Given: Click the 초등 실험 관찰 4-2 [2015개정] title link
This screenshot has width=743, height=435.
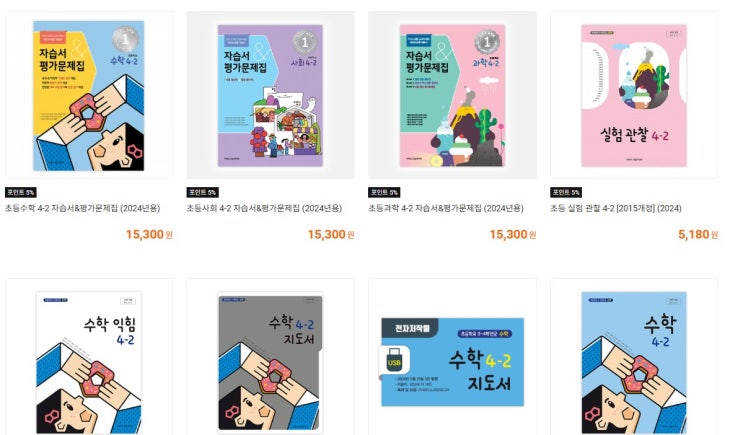Looking at the screenshot, I should (616, 208).
